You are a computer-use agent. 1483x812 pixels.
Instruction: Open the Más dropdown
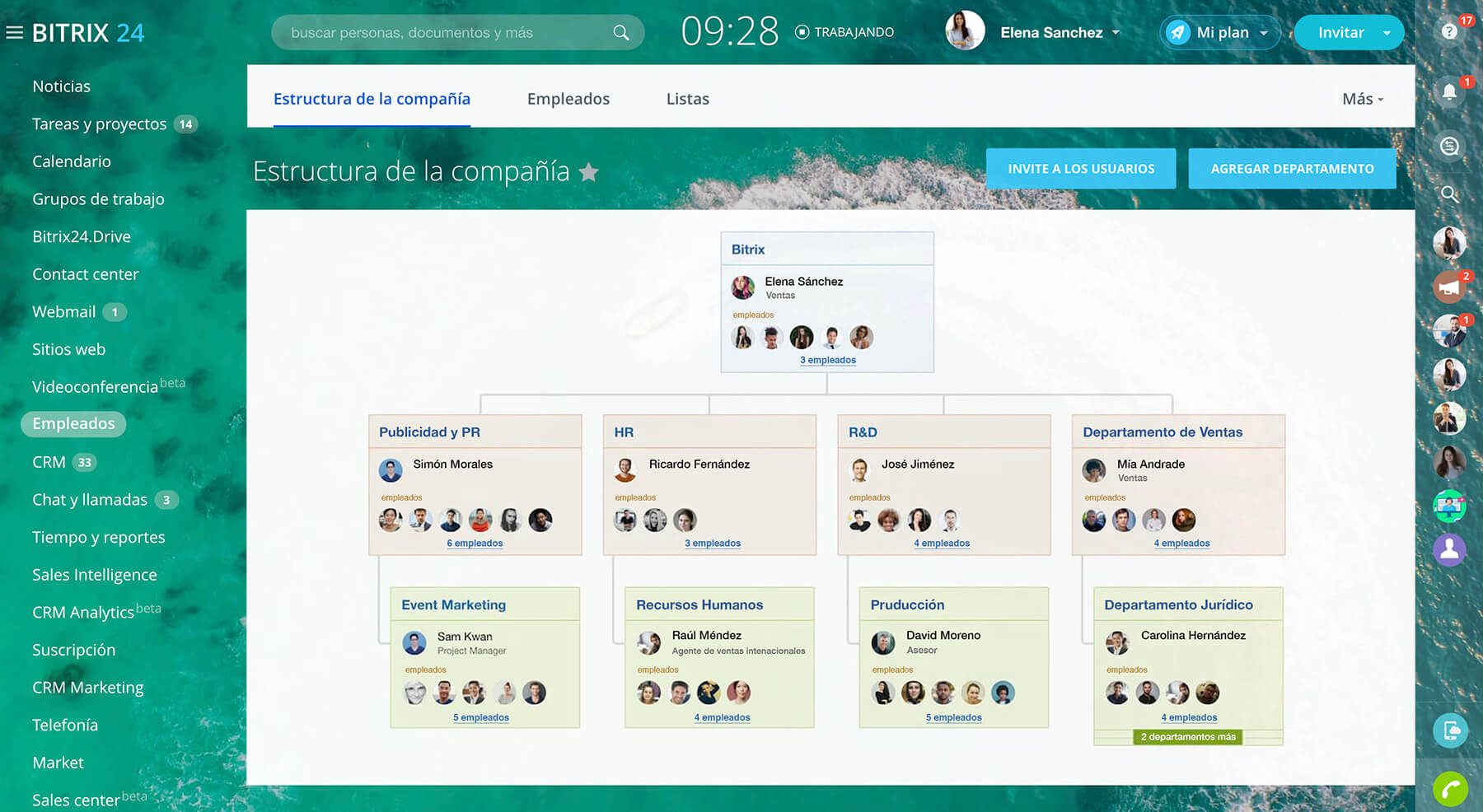point(1363,99)
